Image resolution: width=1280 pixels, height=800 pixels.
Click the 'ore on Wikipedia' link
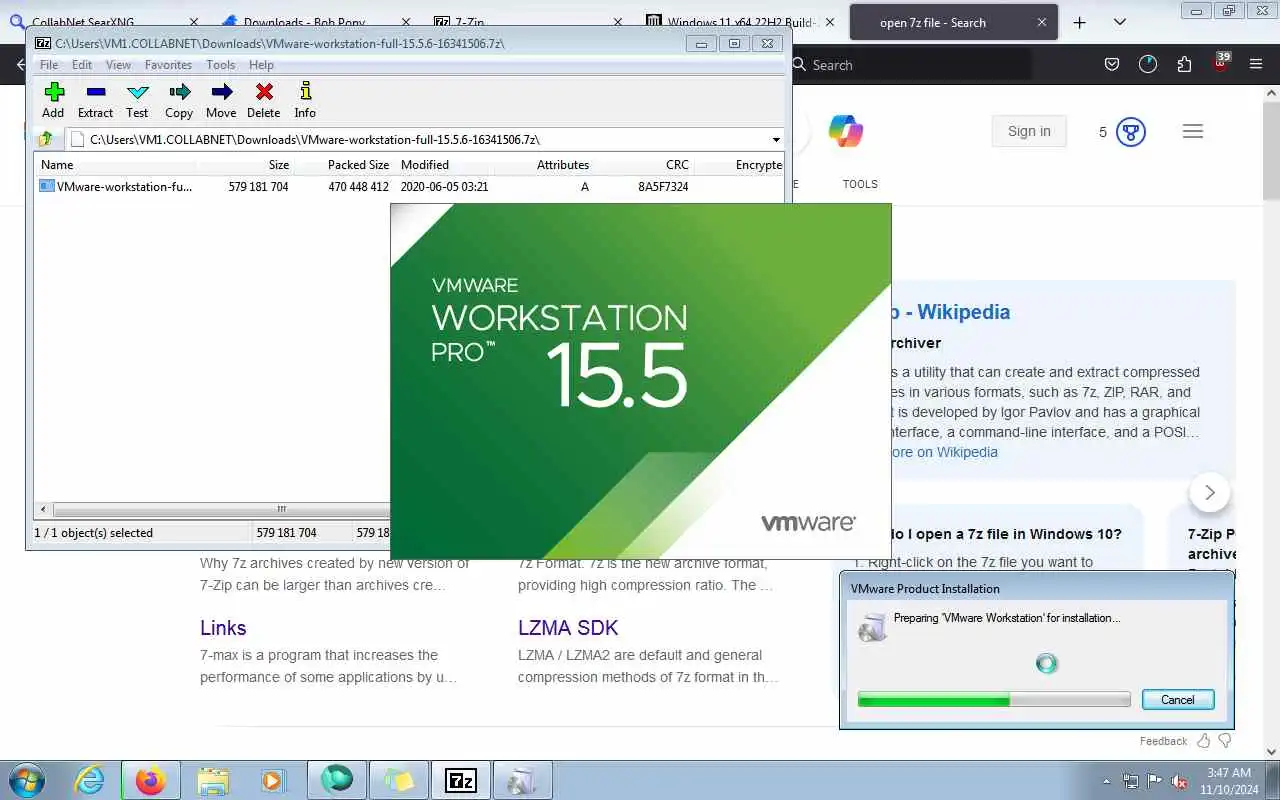(x=945, y=452)
